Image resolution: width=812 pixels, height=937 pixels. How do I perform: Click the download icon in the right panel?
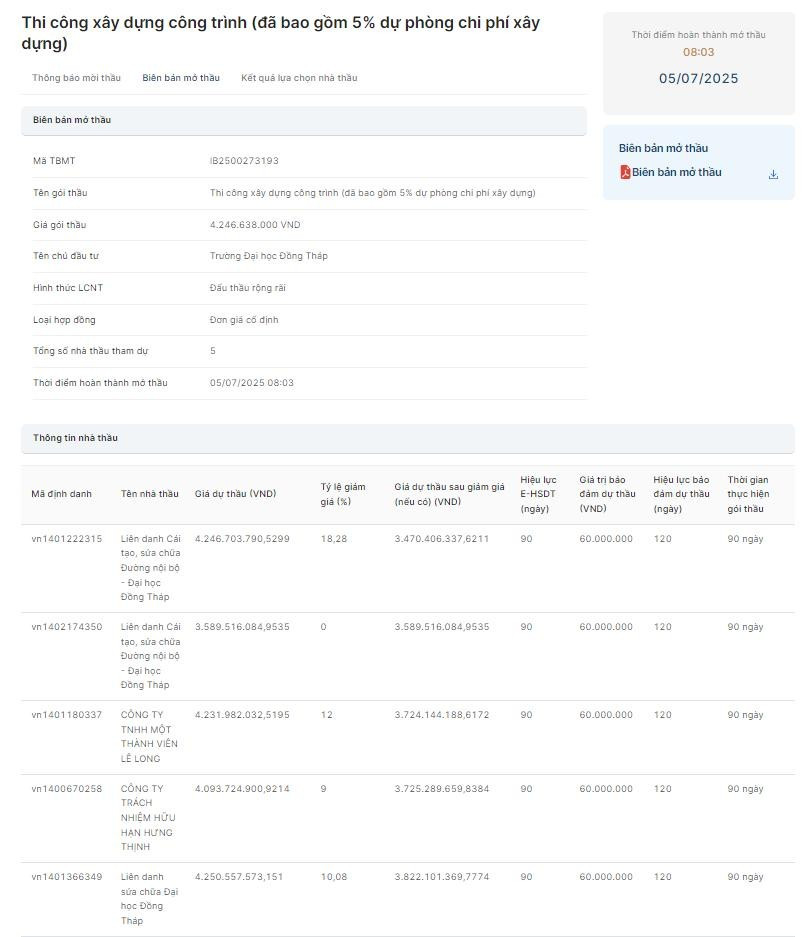click(x=773, y=174)
